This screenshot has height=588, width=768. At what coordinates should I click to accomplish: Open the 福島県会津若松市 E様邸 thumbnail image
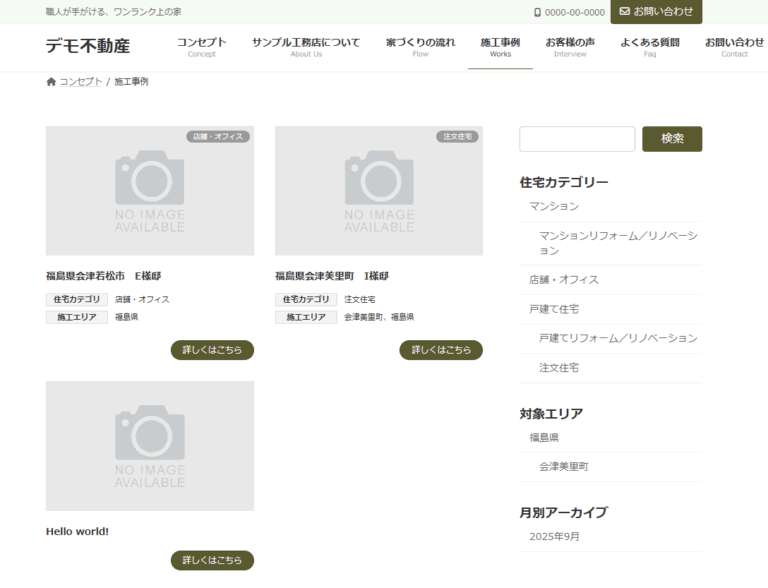pyautogui.click(x=150, y=191)
